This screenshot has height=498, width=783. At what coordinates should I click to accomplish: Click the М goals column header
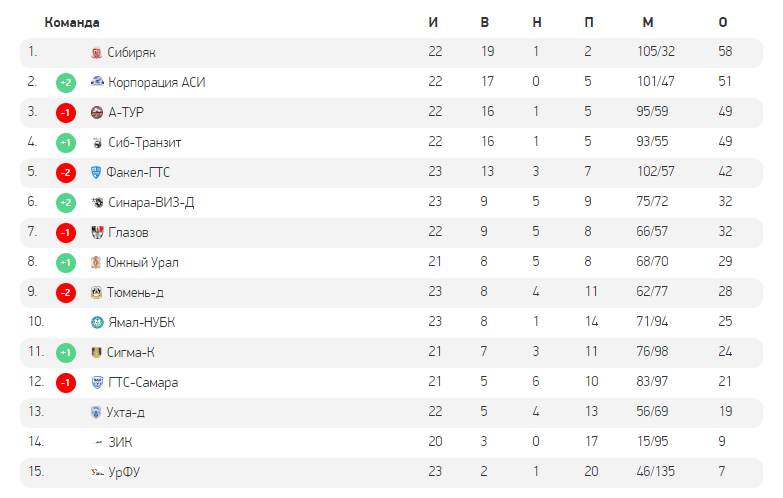(648, 22)
